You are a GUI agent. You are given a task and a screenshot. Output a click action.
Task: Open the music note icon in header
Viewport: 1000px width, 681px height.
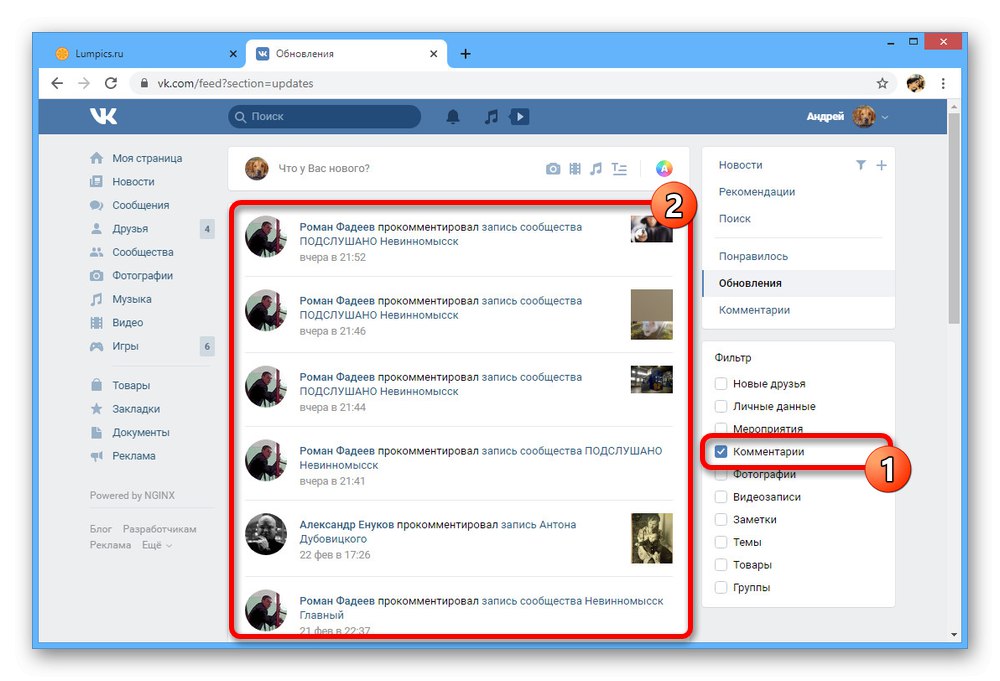tap(491, 117)
